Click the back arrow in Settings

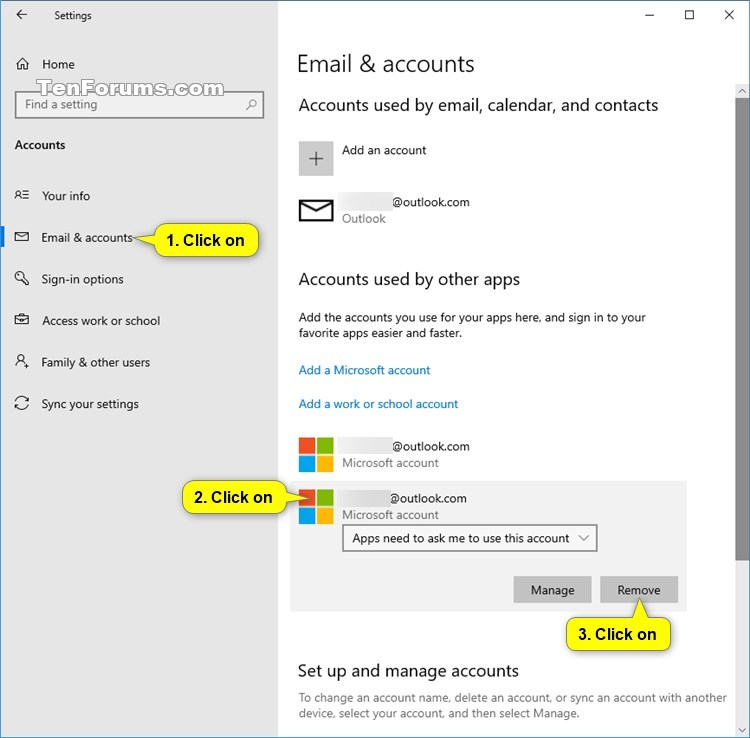[x=22, y=15]
